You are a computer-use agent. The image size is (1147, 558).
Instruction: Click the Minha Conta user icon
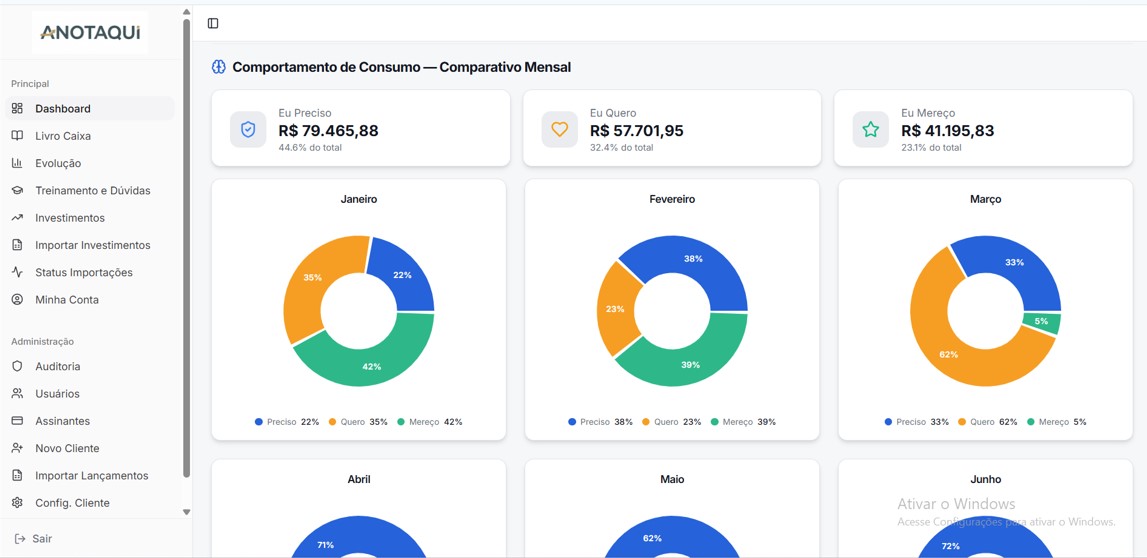(18, 300)
